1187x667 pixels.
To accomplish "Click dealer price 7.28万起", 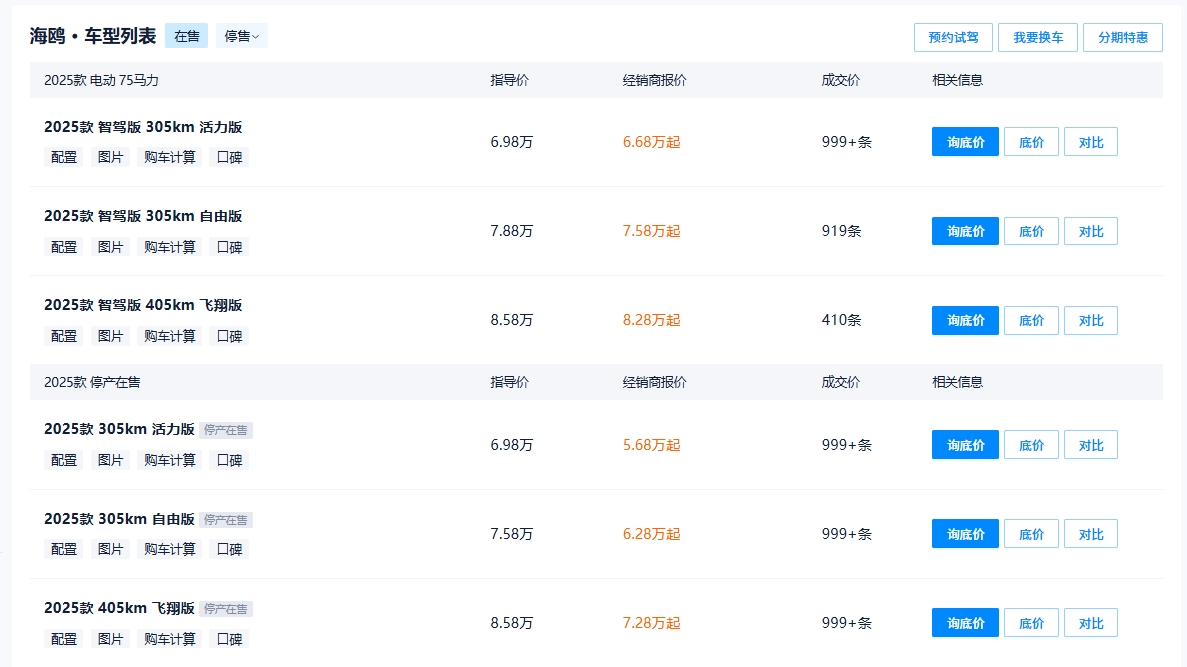I will [651, 623].
